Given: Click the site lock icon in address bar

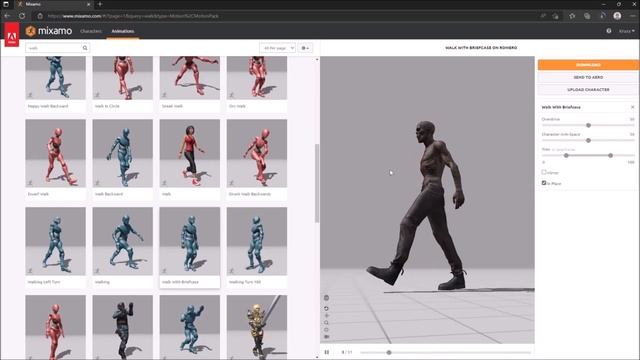Looking at the screenshot, I should point(40,16).
